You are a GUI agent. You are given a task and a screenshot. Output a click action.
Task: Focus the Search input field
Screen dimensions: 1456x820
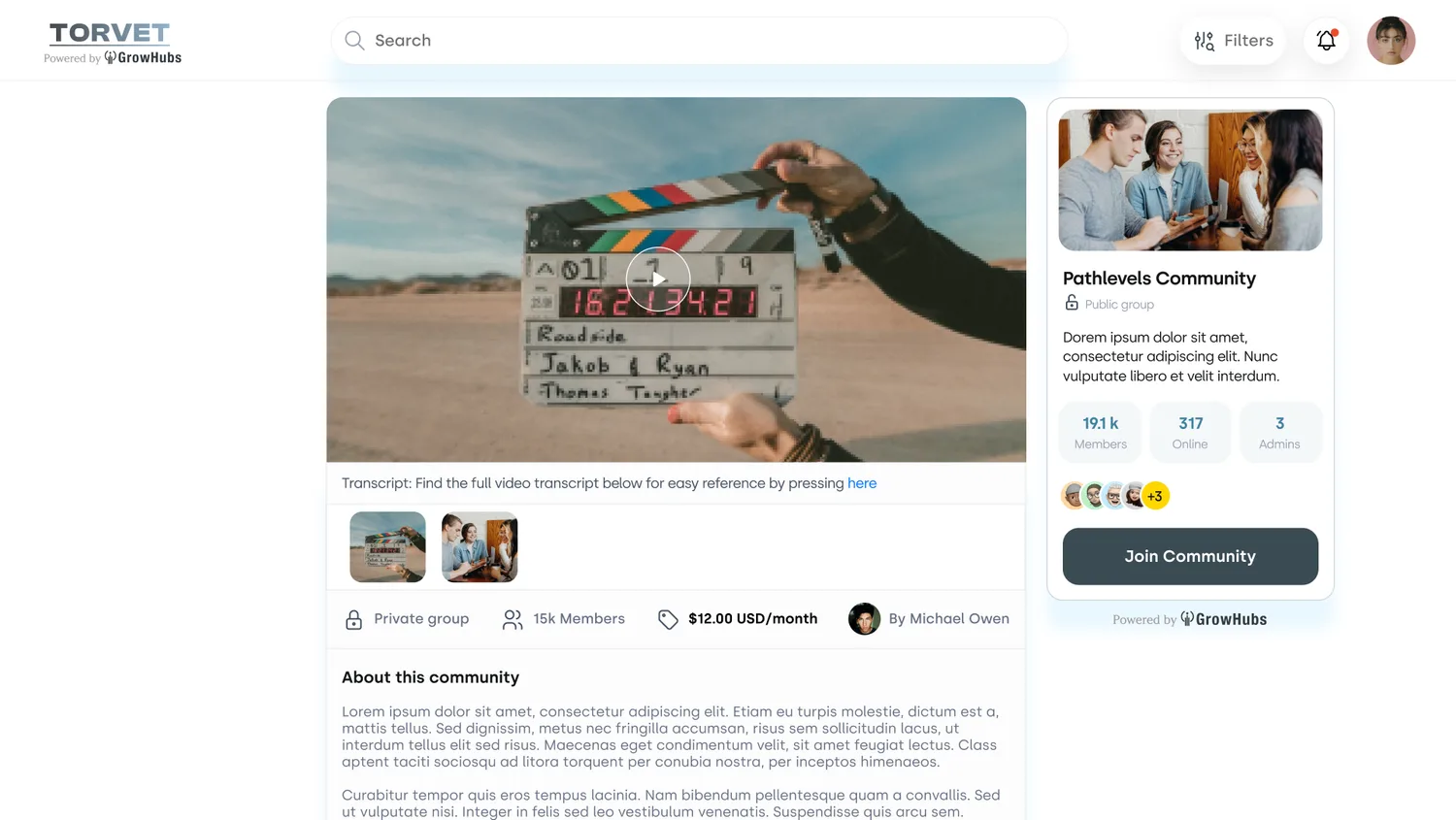pos(699,41)
